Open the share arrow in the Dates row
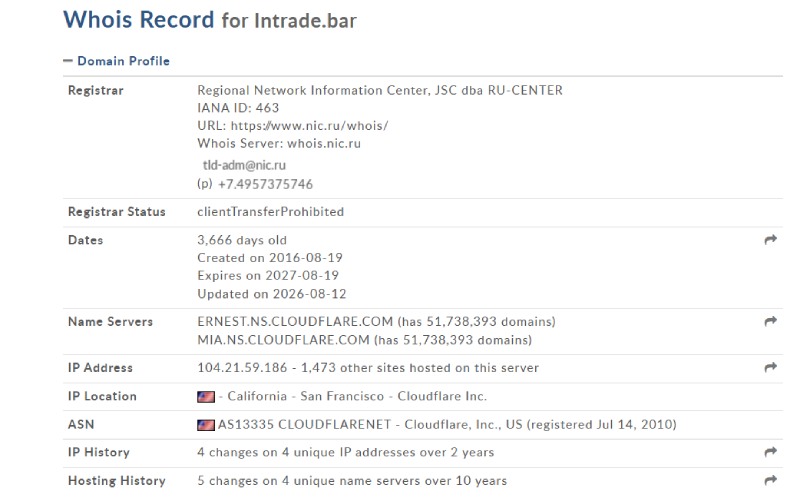The image size is (800, 498). point(770,239)
